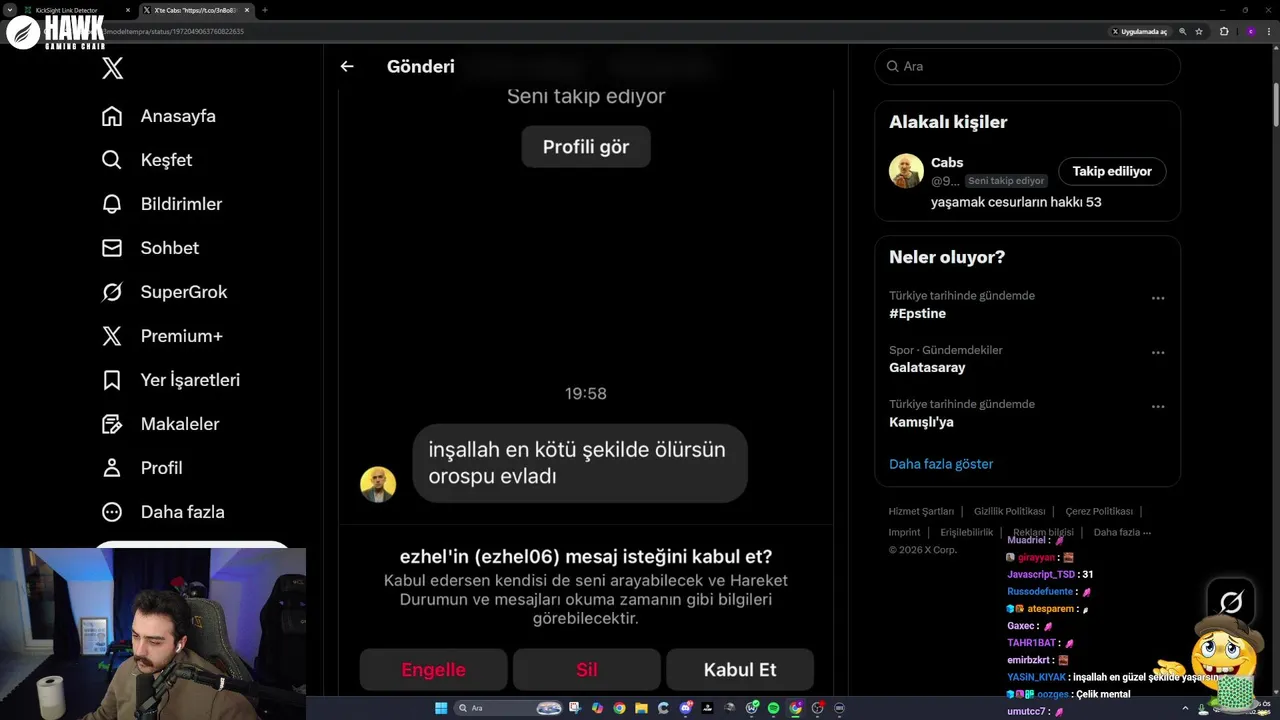Open Sohbet envelope icon

point(112,248)
